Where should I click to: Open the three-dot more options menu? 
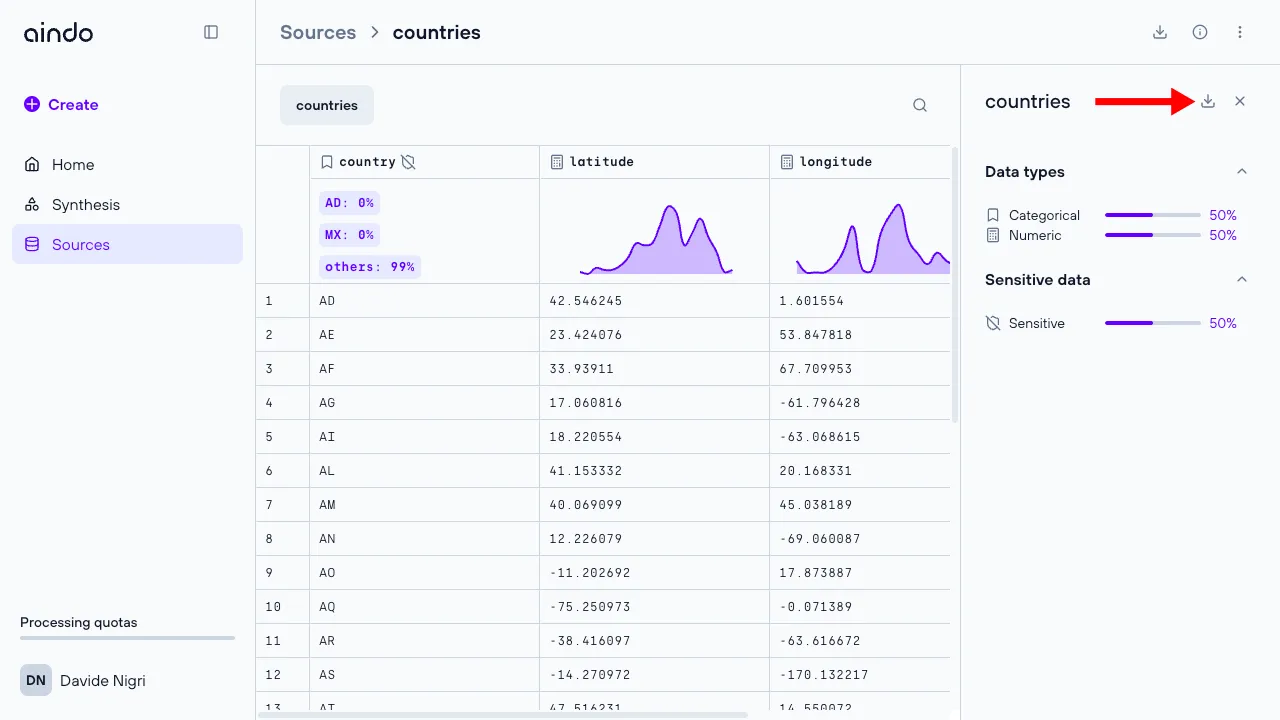(1240, 32)
